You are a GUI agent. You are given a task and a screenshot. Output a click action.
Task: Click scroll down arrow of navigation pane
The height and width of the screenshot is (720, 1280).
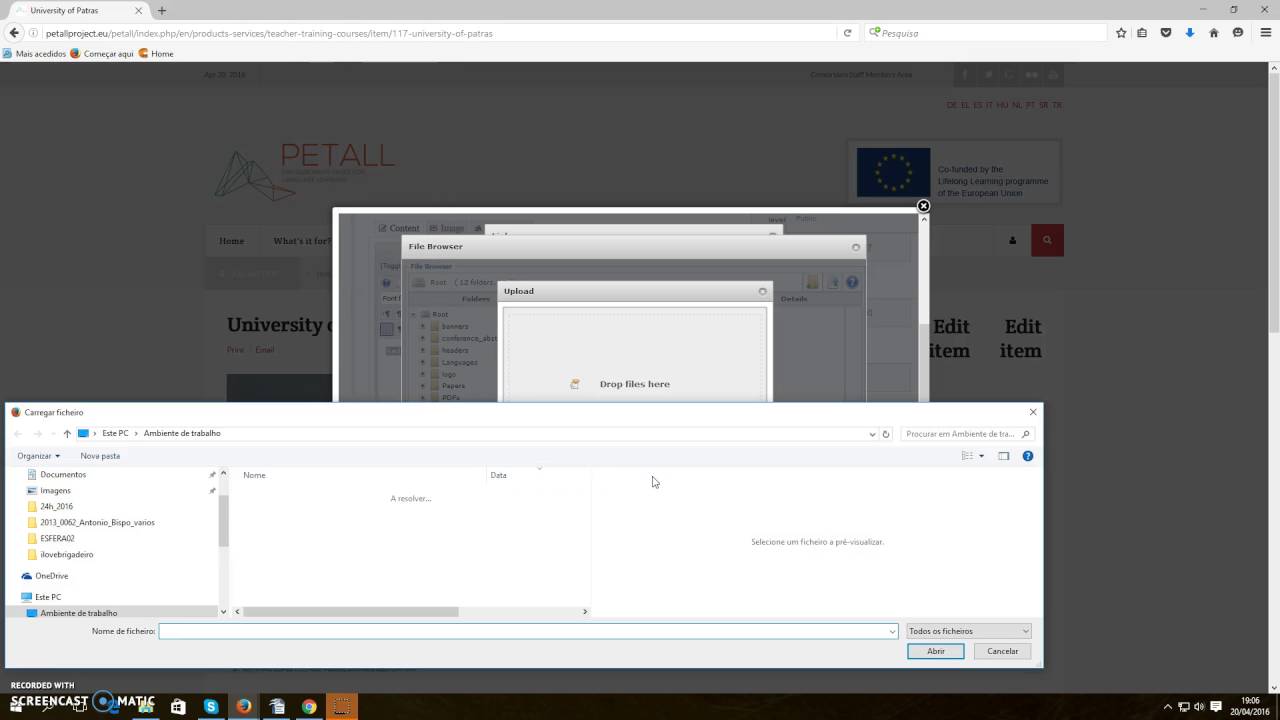point(223,612)
